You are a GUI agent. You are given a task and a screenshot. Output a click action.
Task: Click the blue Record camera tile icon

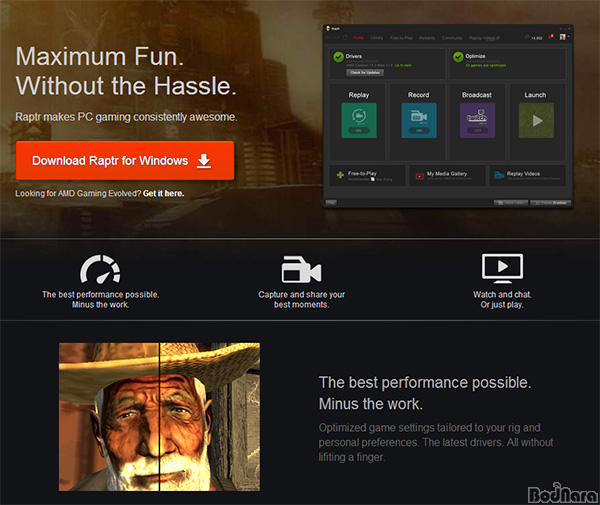(419, 120)
